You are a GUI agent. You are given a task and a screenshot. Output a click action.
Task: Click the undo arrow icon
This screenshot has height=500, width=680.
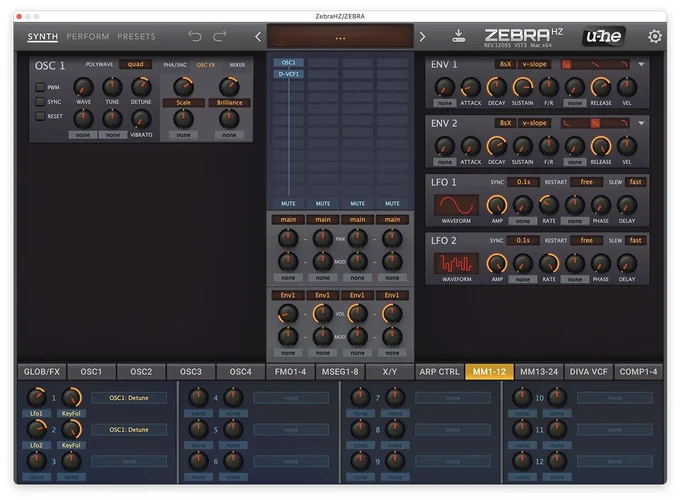click(x=195, y=37)
